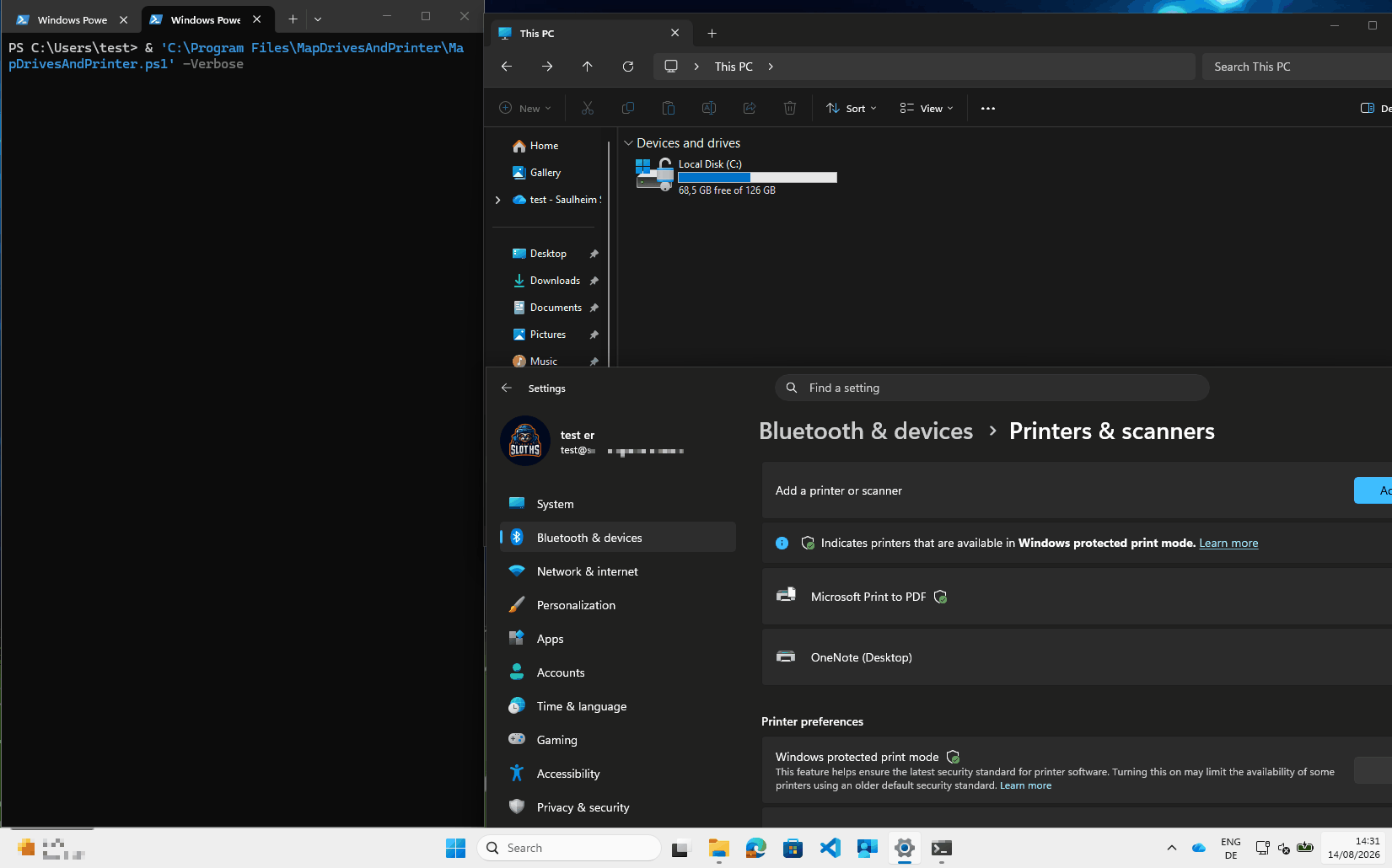Switch to the first Windows PowerShell tab
Image resolution: width=1392 pixels, height=868 pixels.
coord(72,19)
